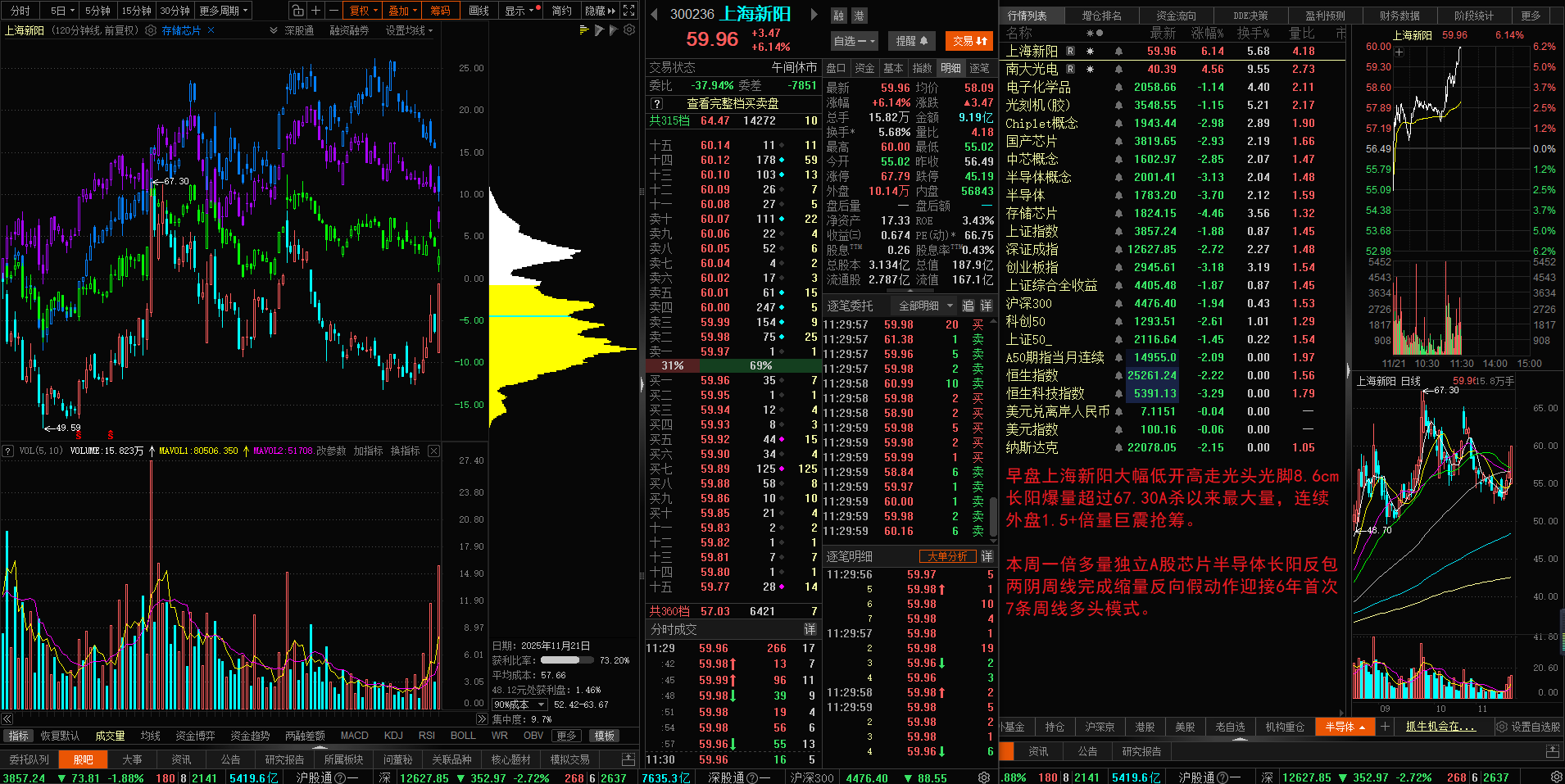1565x784 pixels.
Task: Open the volume indicator help icon
Action: click(7, 451)
